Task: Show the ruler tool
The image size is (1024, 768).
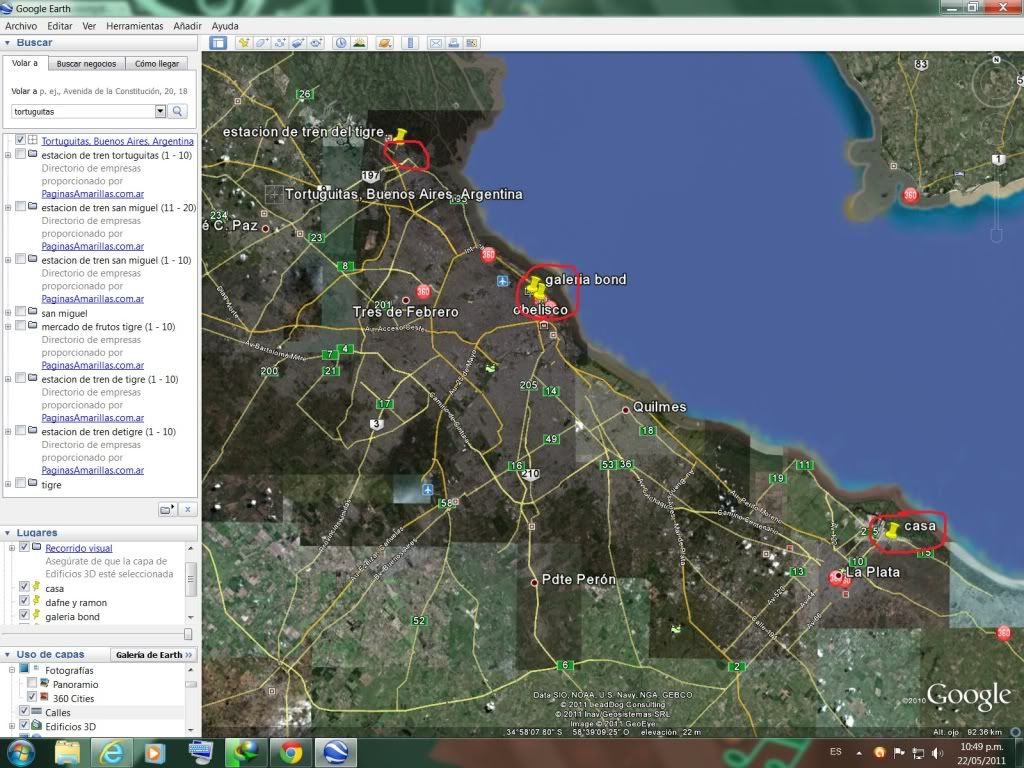Action: (x=411, y=43)
